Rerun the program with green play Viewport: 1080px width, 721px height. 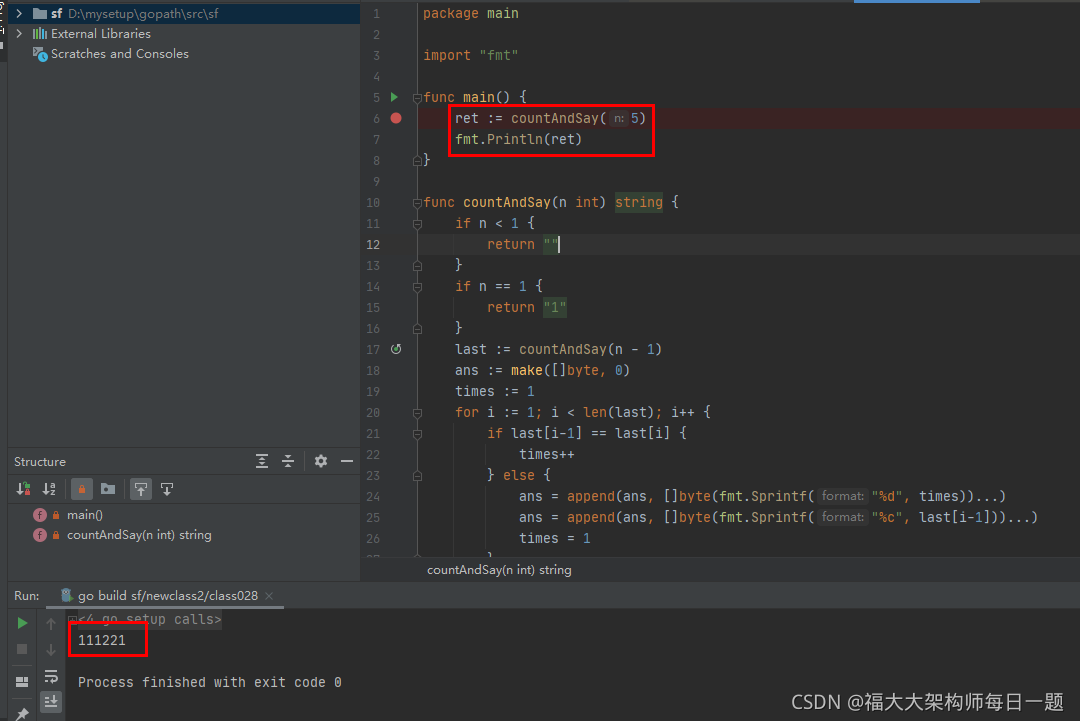pos(22,623)
